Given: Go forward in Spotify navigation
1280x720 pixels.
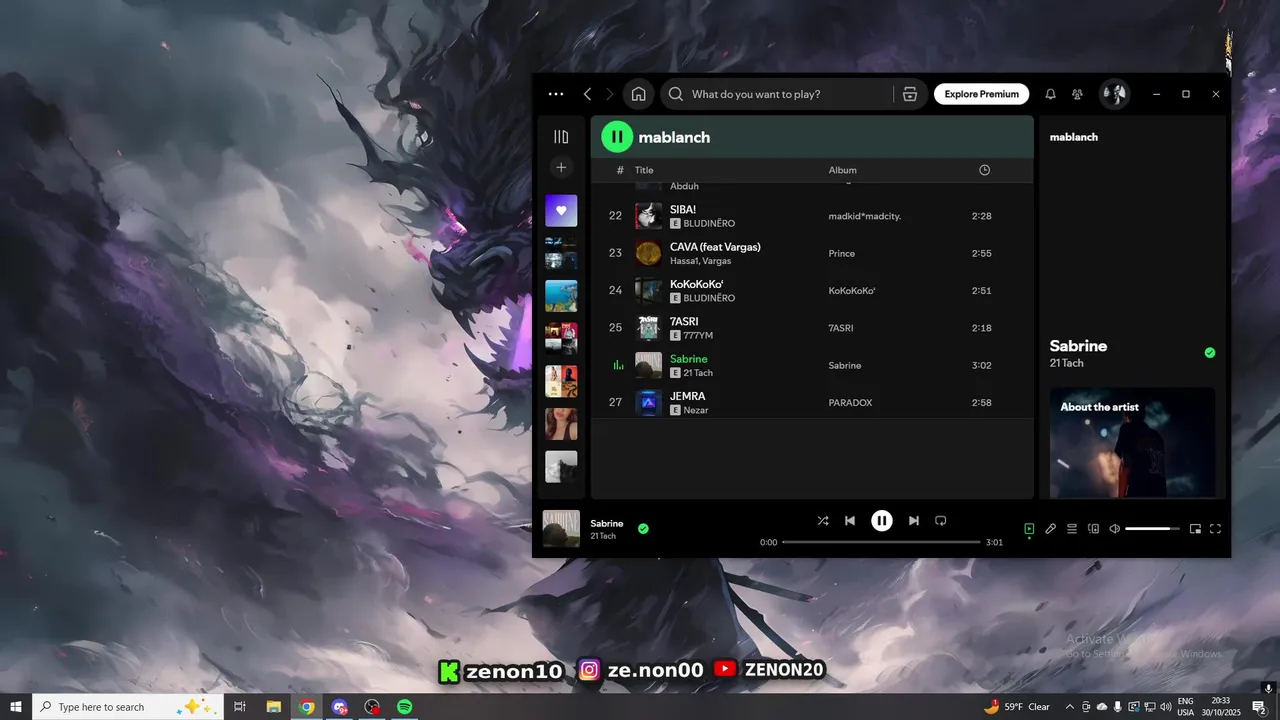Looking at the screenshot, I should pyautogui.click(x=610, y=94).
